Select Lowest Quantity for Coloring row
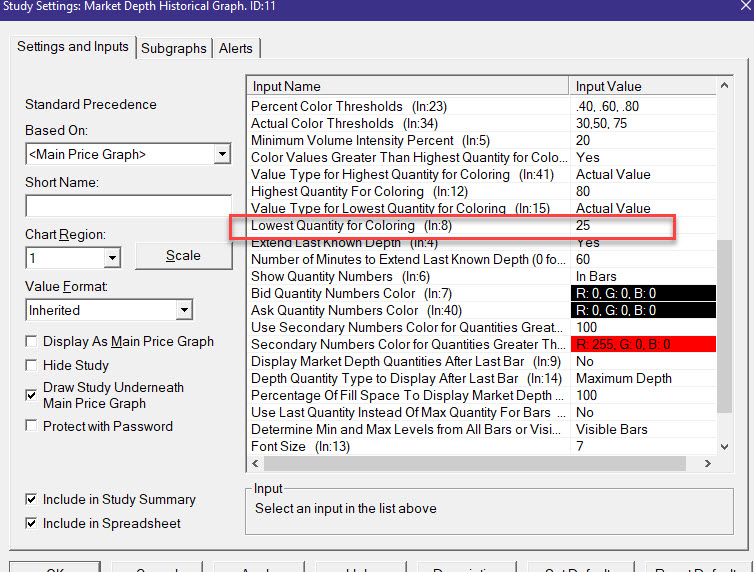 pos(482,225)
